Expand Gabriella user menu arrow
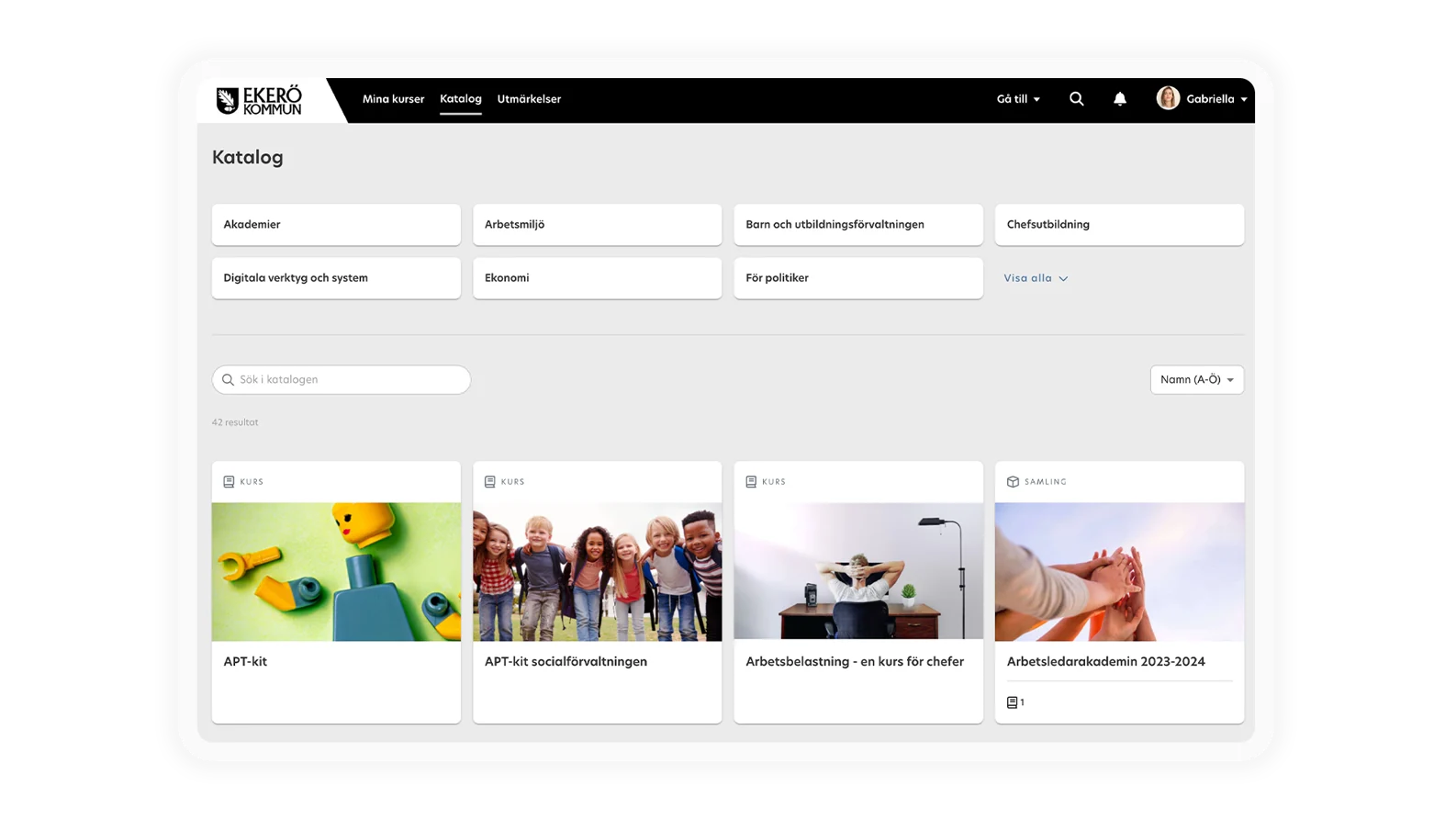Image resolution: width=1456 pixels, height=819 pixels. 1244,99
